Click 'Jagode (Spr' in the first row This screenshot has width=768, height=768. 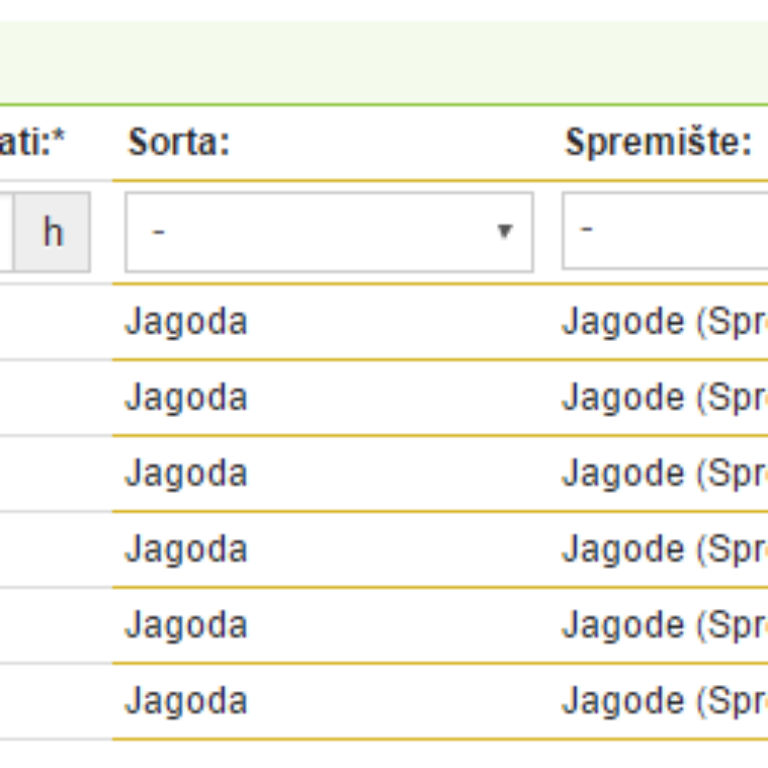[665, 322]
